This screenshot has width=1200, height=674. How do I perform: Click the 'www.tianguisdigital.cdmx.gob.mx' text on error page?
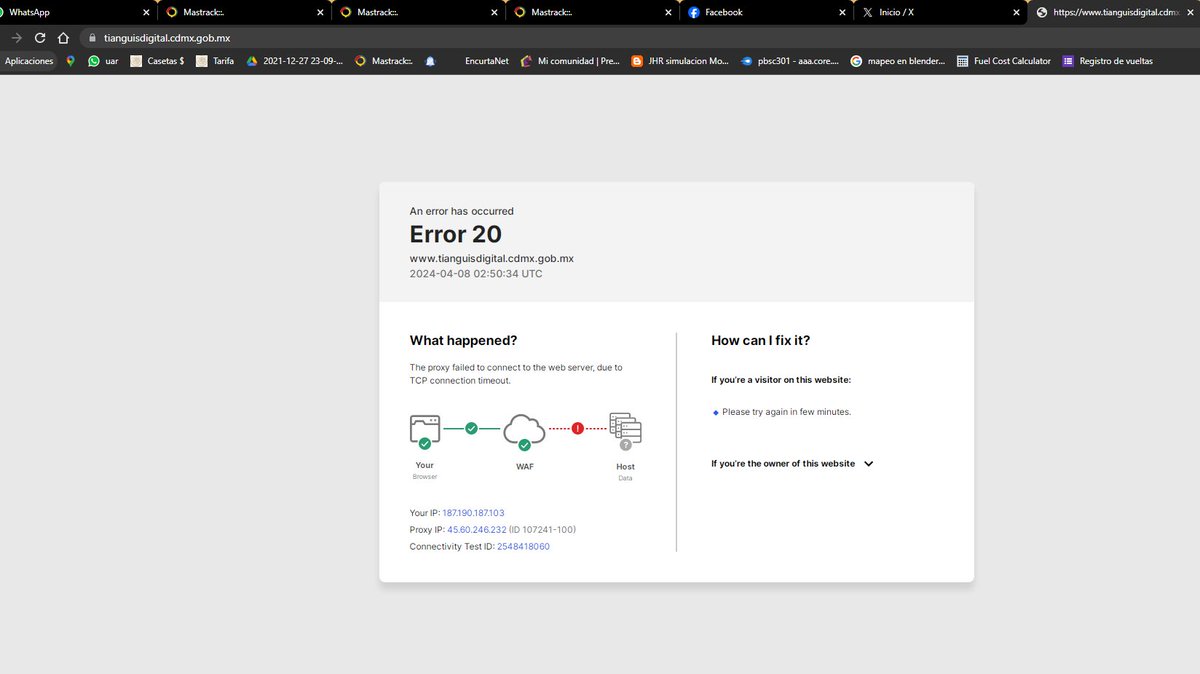[492, 258]
